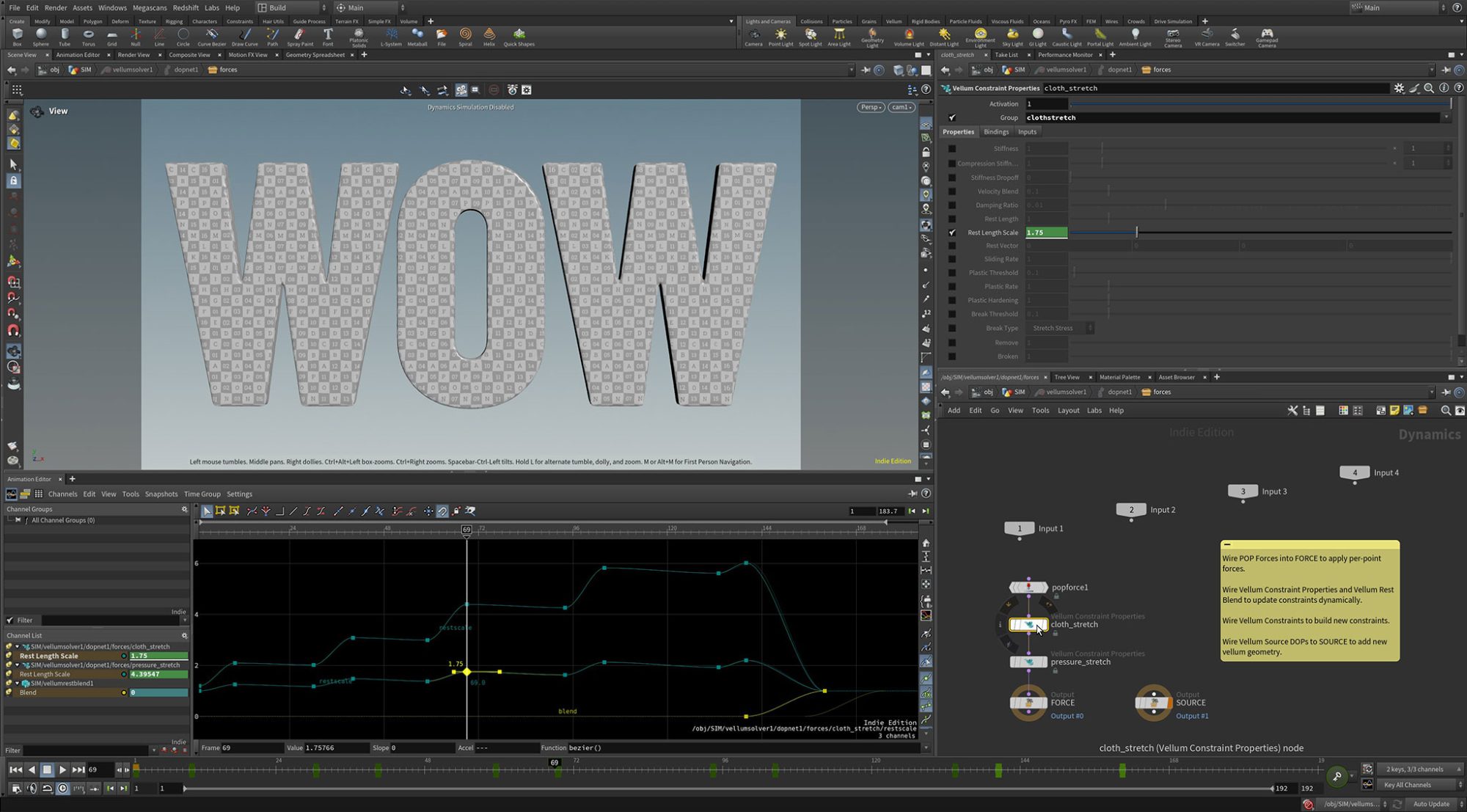Open the Persp viewport menu
The height and width of the screenshot is (812, 1467).
tap(871, 107)
